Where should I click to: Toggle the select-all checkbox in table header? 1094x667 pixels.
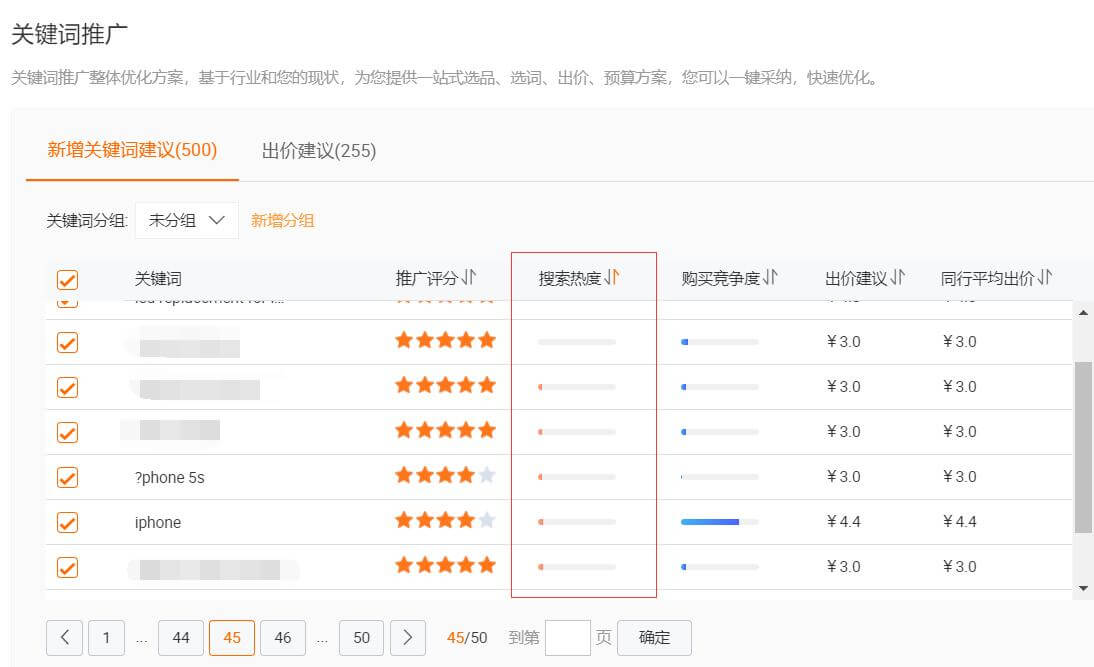pos(67,280)
